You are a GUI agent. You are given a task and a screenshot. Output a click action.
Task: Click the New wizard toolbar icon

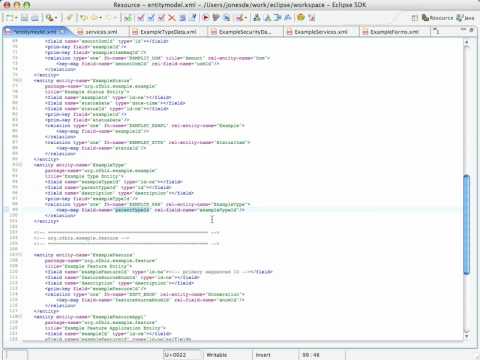point(9,18)
